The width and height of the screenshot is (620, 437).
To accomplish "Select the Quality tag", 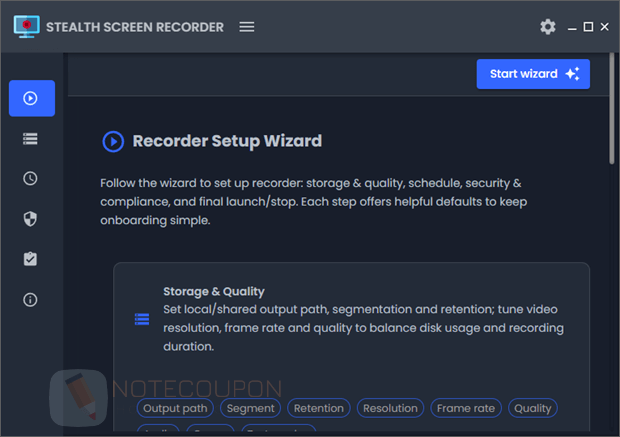I will click(x=533, y=408).
